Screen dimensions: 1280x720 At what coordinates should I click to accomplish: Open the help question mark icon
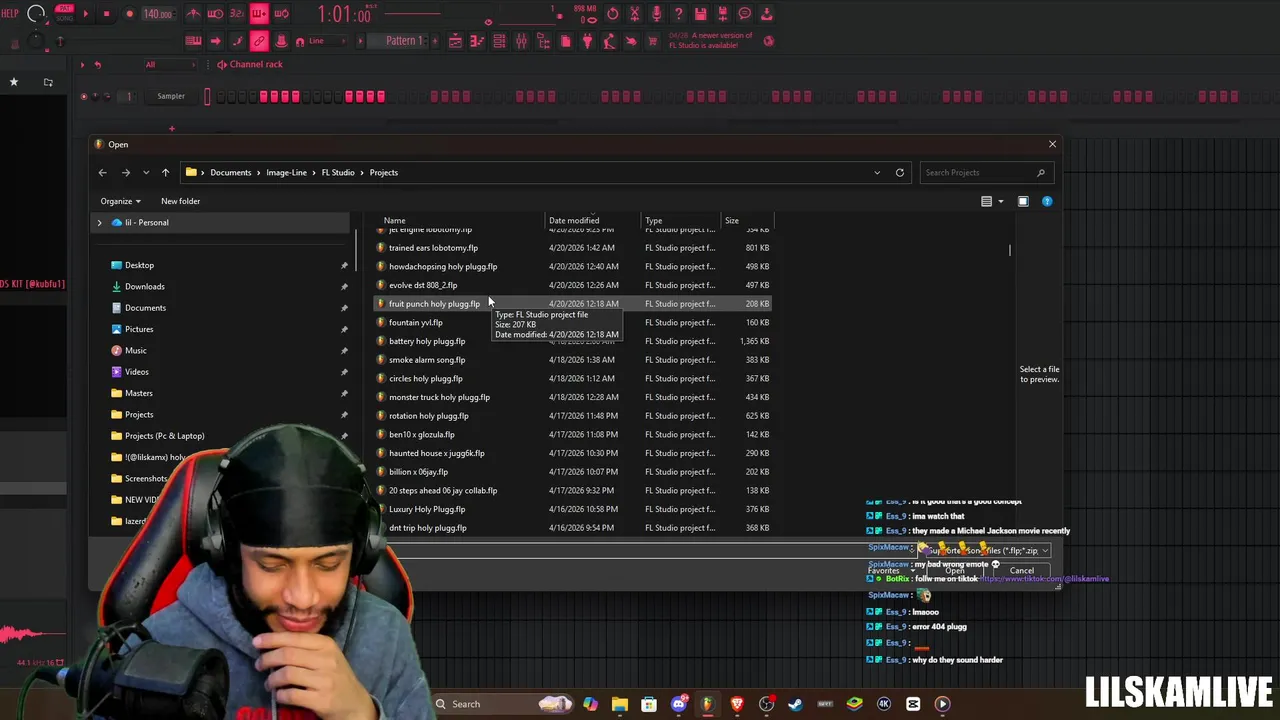tap(679, 14)
